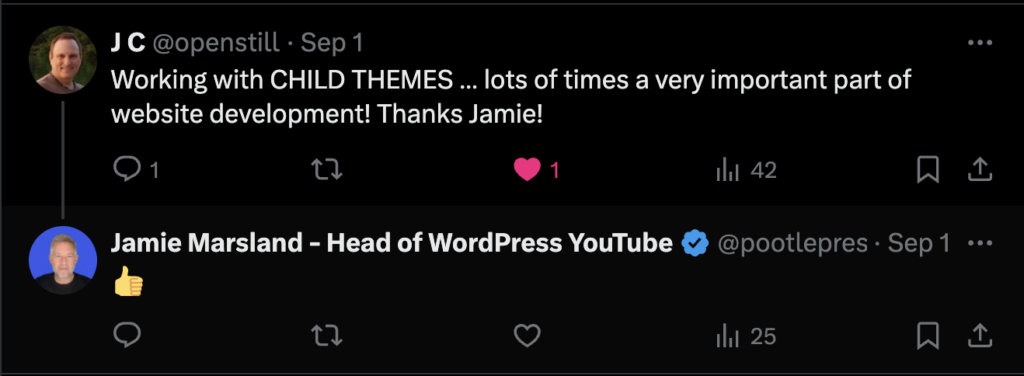Image resolution: width=1024 pixels, height=376 pixels.
Task: Reply to J C's child themes tweet
Action: pyautogui.click(x=136, y=170)
